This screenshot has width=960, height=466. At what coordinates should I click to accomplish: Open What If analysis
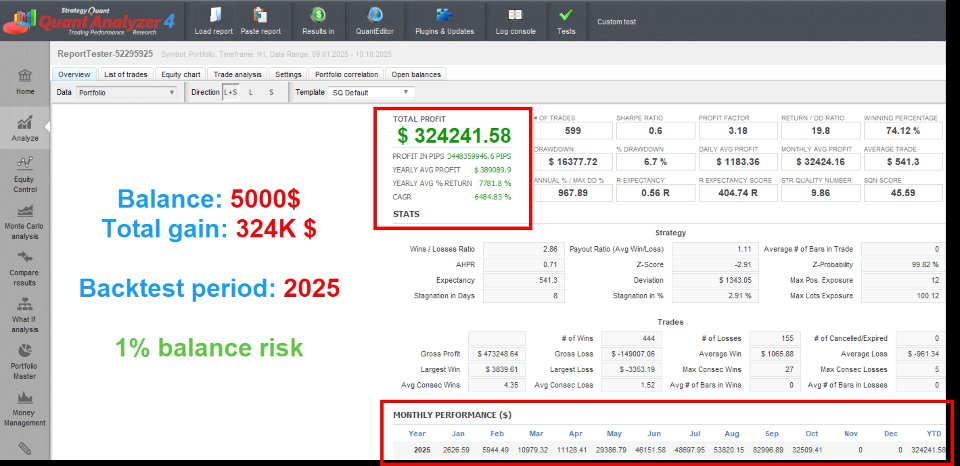point(25,315)
